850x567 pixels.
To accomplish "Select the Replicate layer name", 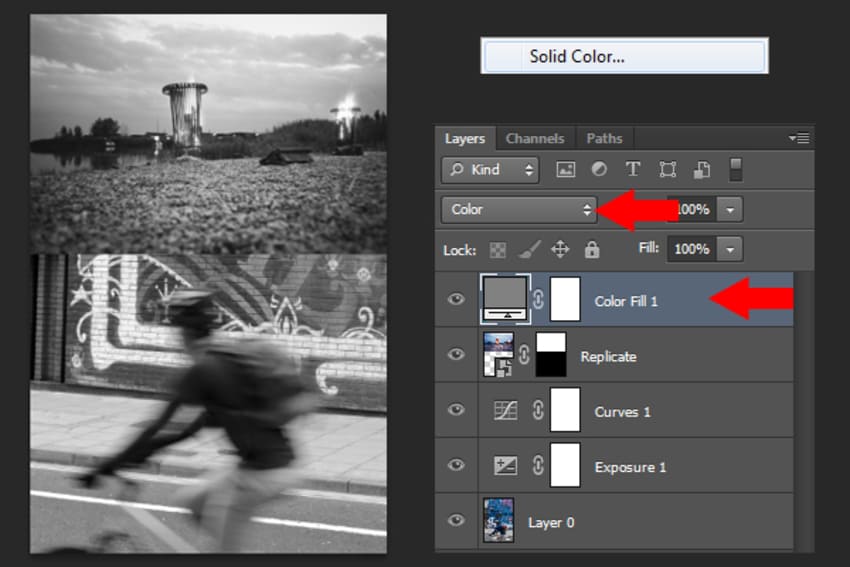I will [608, 357].
